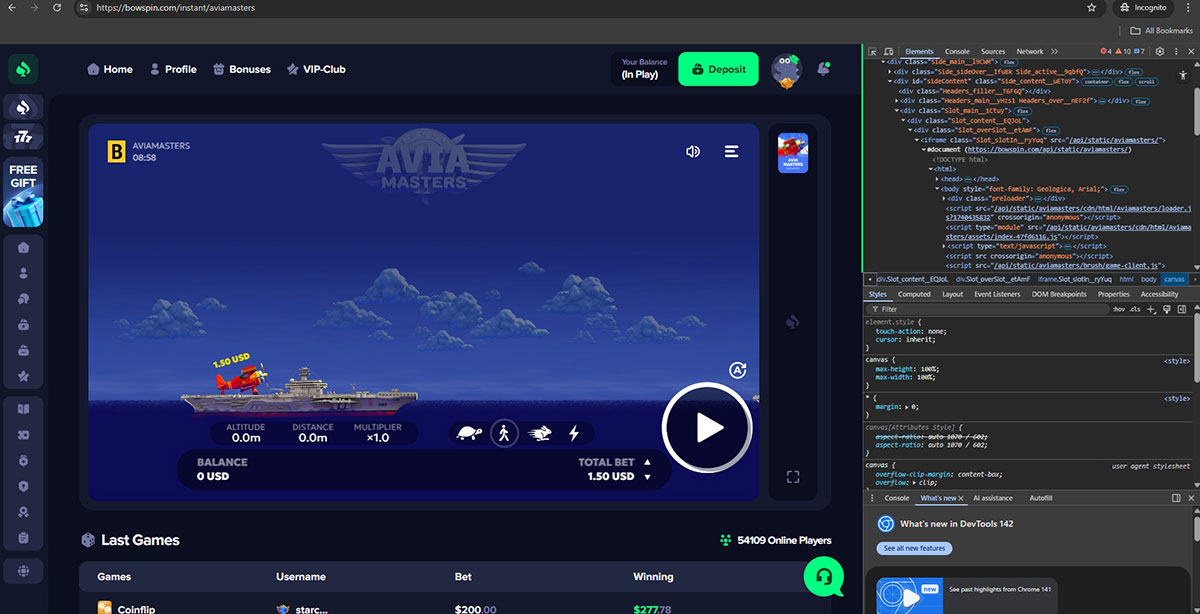The width and height of the screenshot is (1200, 614).
Task: Choose the lightning turbo speed icon
Action: tap(574, 433)
